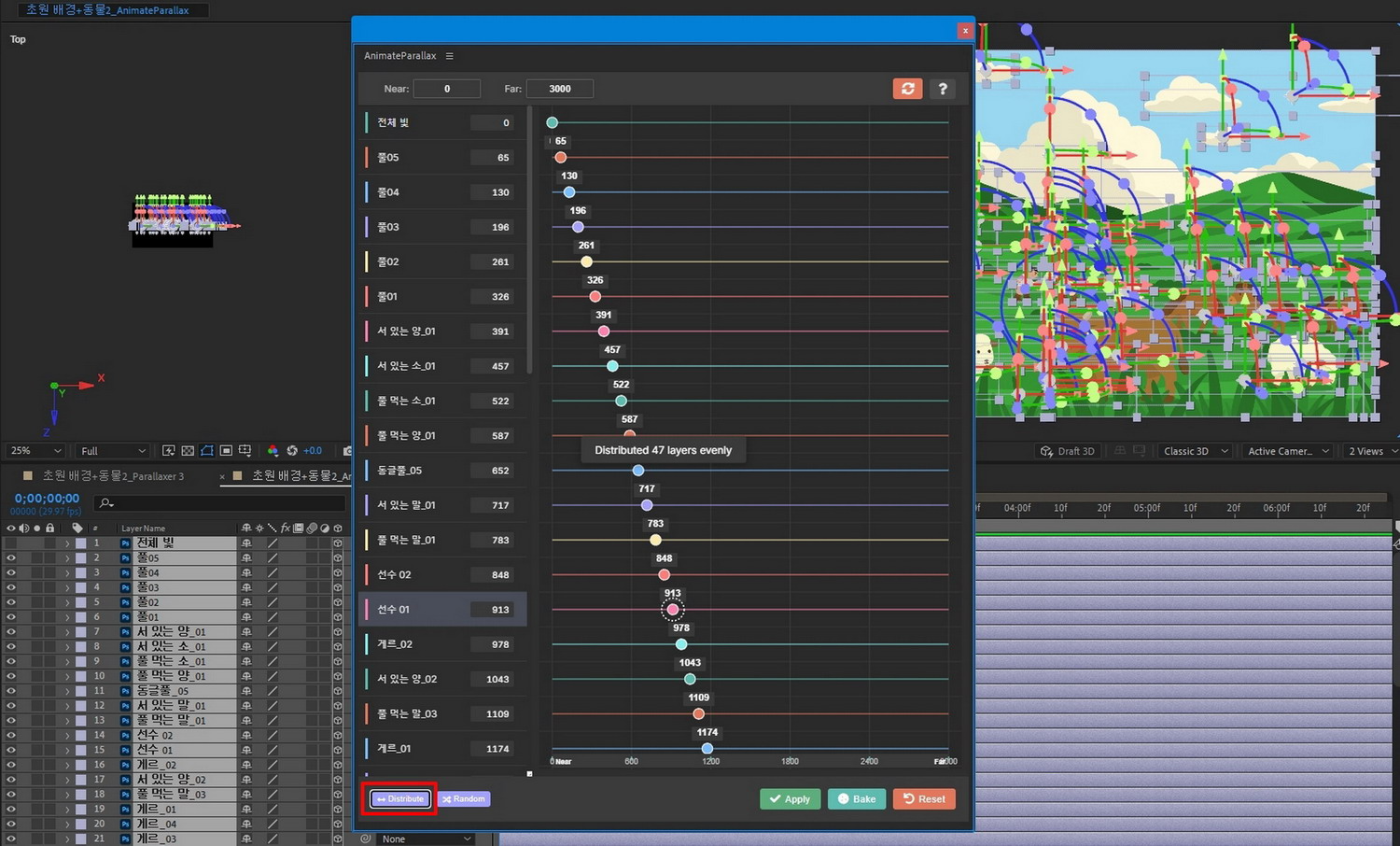The image size is (1400, 846).
Task: Click the green Apply button
Action: pos(790,799)
